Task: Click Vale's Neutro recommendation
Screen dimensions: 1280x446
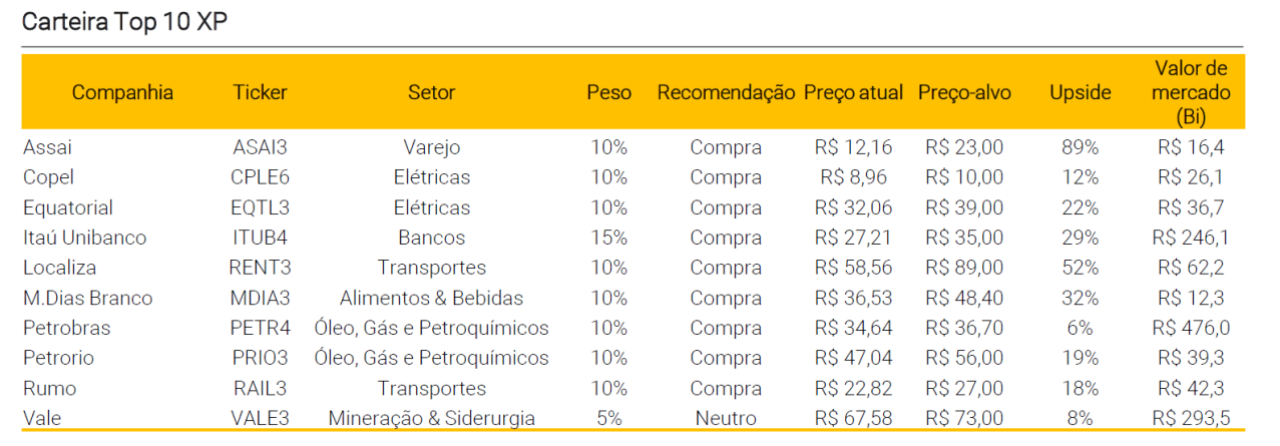Action: pyautogui.click(x=726, y=418)
